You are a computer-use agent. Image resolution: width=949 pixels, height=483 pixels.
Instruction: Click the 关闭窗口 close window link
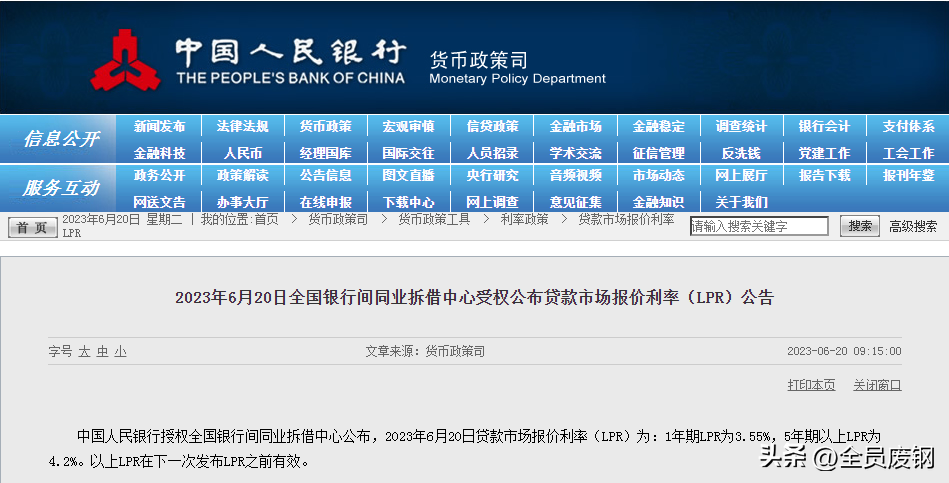point(877,385)
